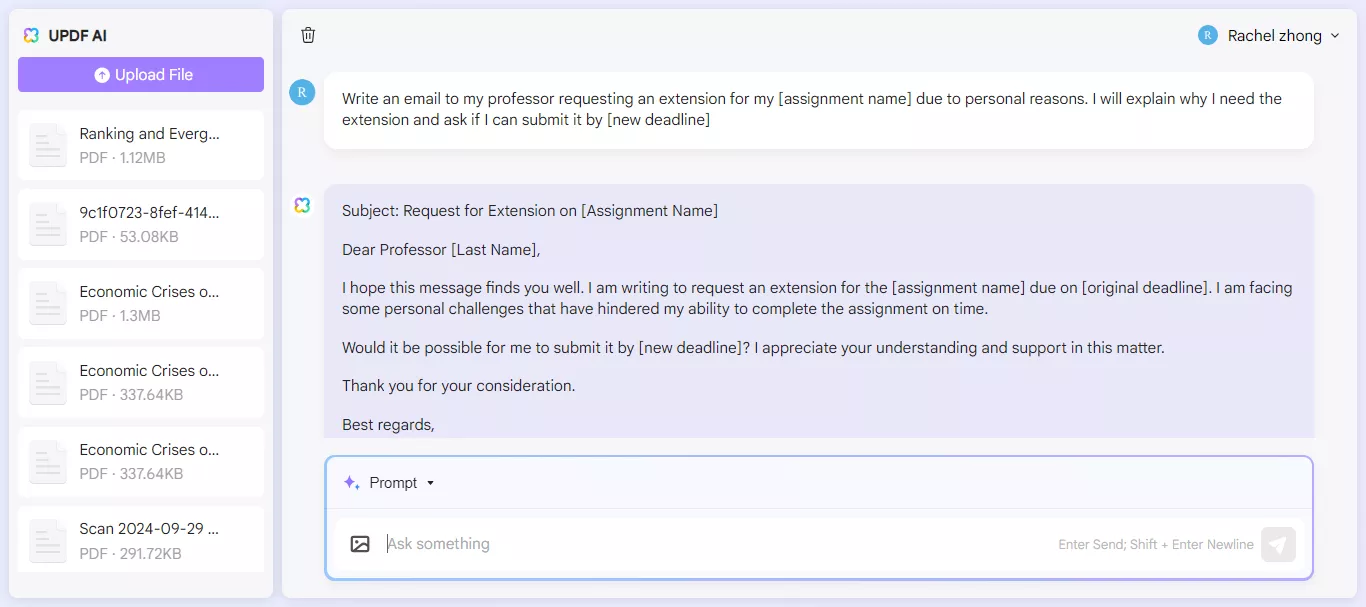Click the sparkle icon beside Prompt
Image resolution: width=1366 pixels, height=607 pixels.
(351, 482)
